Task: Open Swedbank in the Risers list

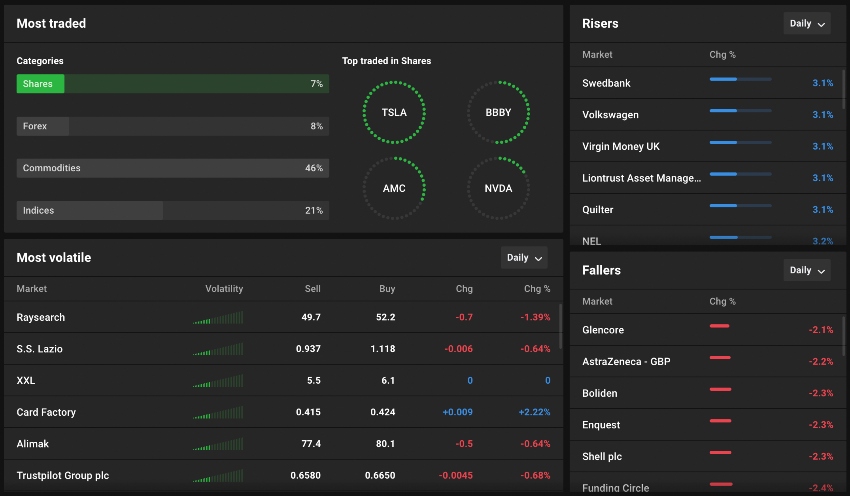Action: pos(707,83)
